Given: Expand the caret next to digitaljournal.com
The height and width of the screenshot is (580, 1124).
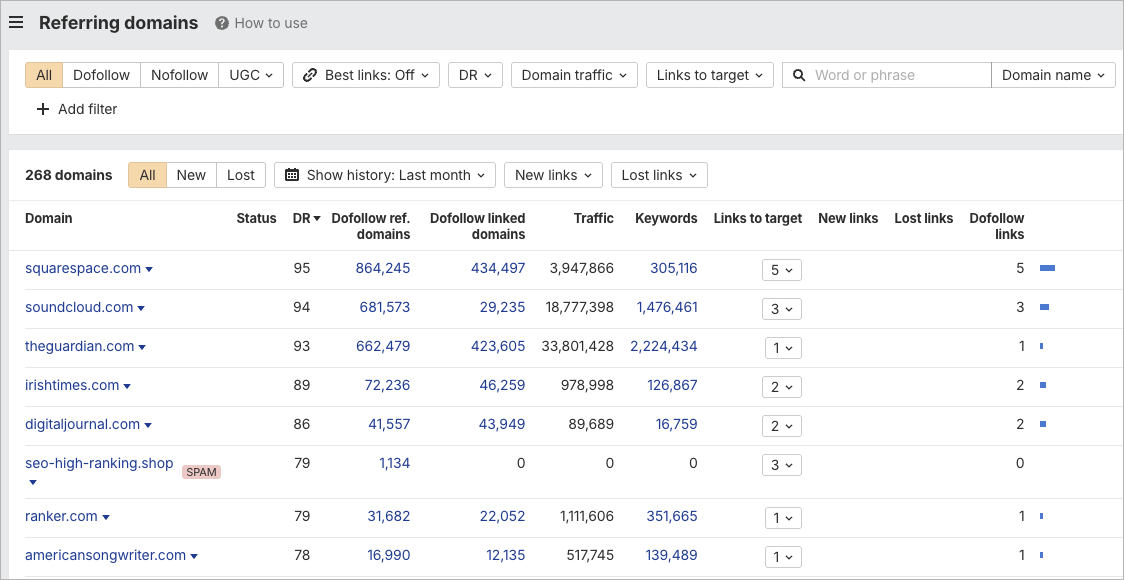Looking at the screenshot, I should coord(148,425).
